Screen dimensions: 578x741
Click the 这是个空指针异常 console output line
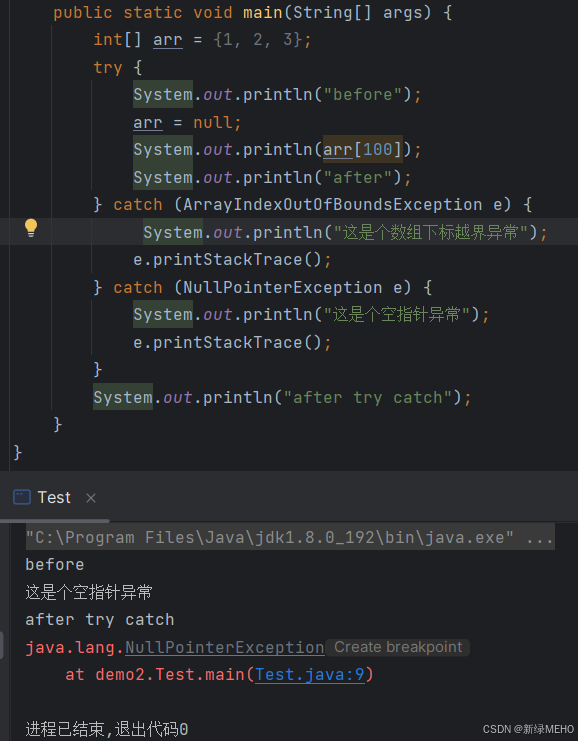[89, 592]
